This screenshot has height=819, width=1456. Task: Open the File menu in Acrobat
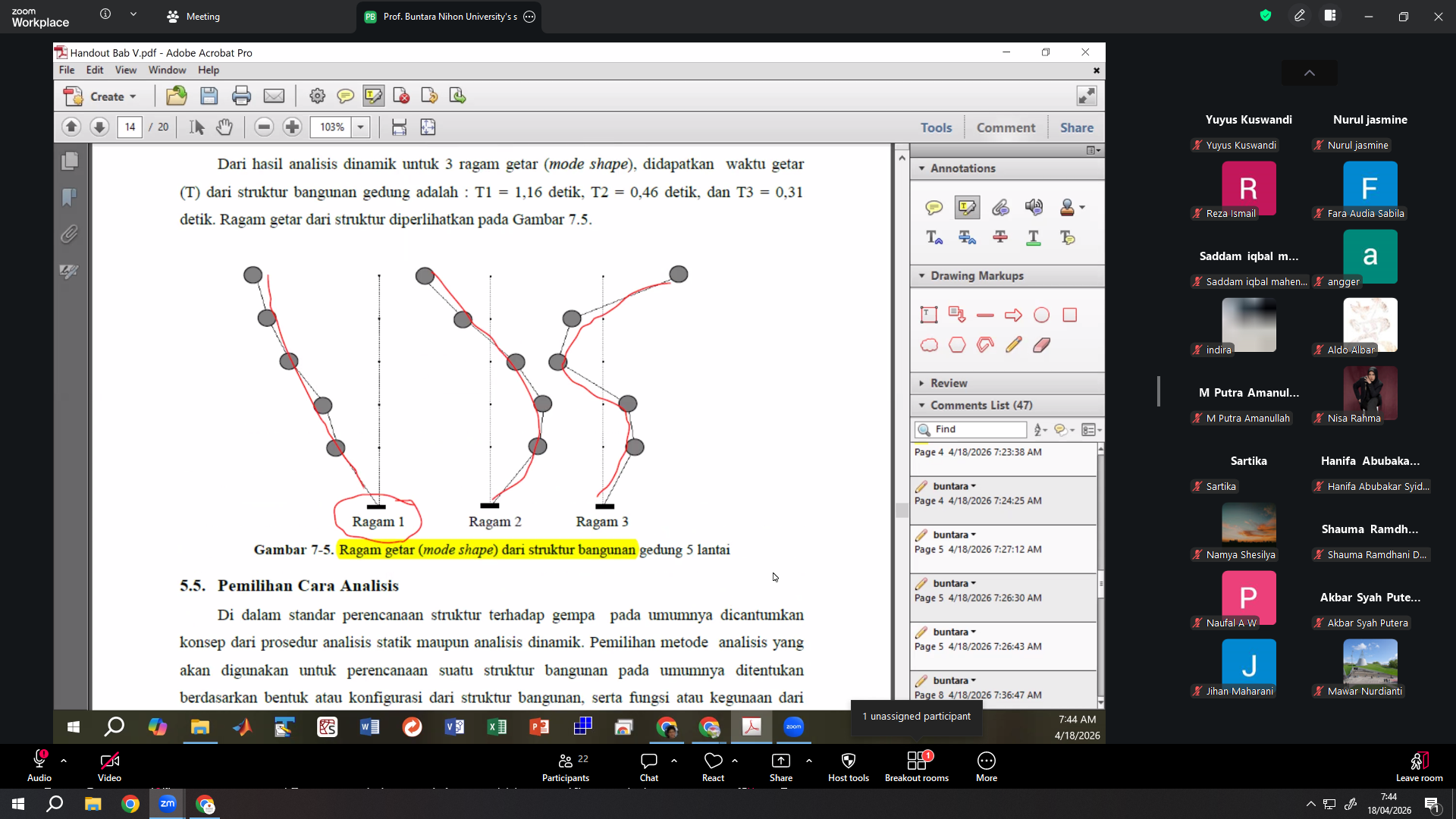click(x=67, y=70)
